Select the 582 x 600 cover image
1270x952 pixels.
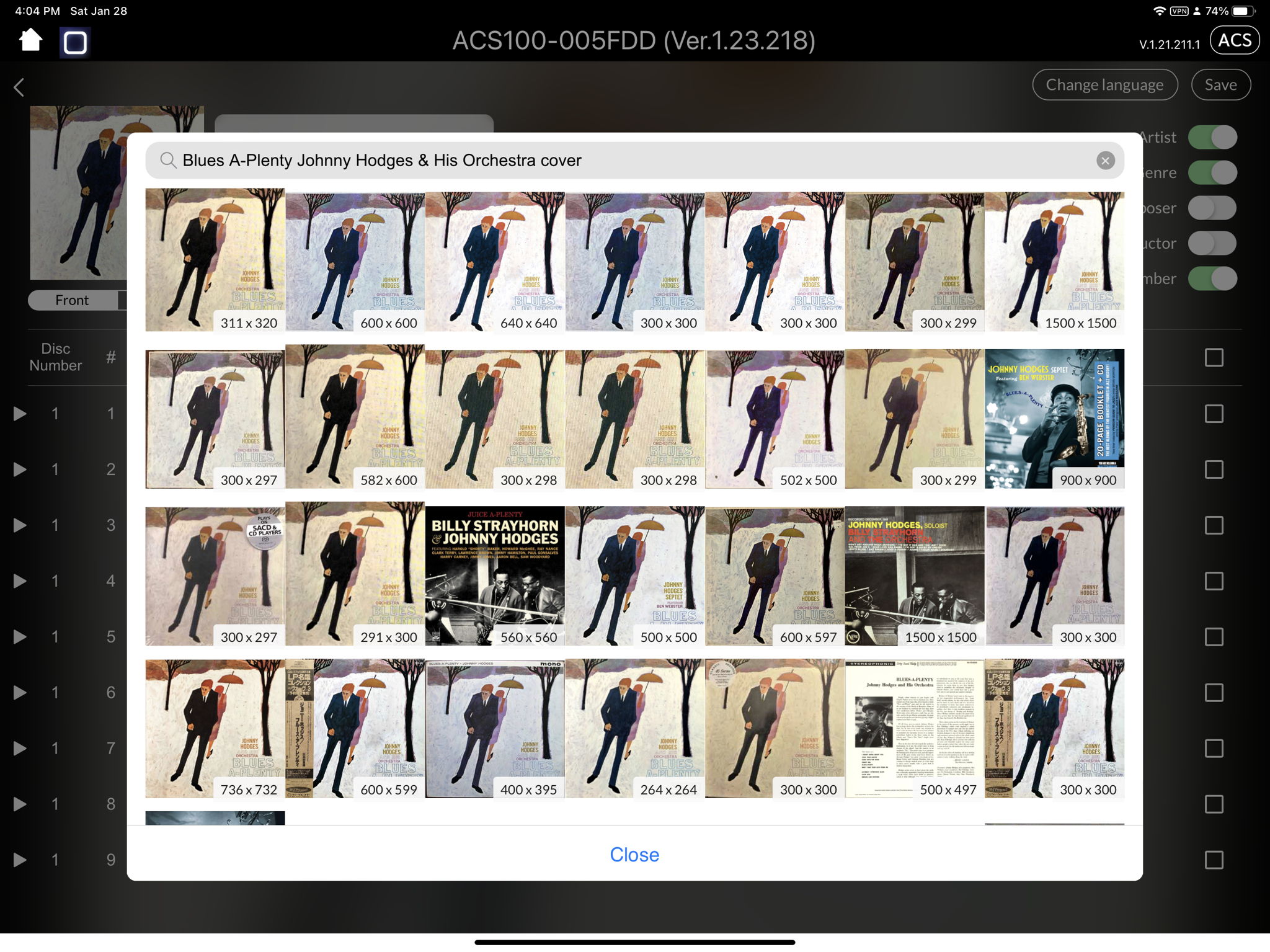pos(355,417)
